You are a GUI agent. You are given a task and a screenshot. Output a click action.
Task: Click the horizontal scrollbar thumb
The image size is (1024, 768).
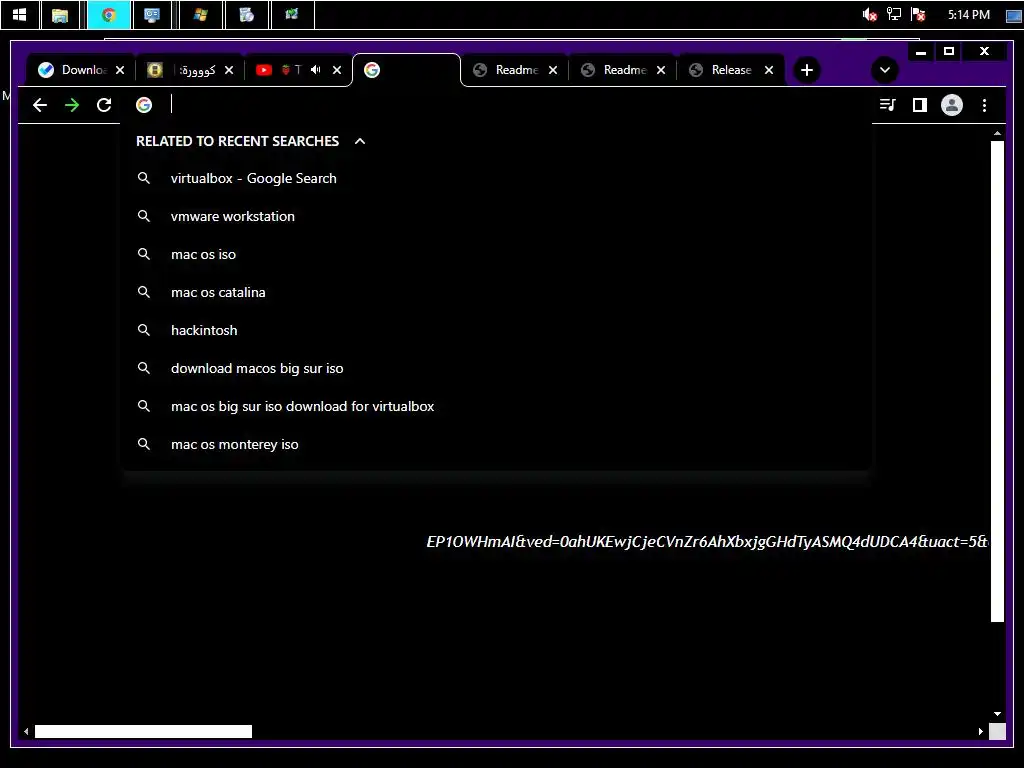(143, 731)
